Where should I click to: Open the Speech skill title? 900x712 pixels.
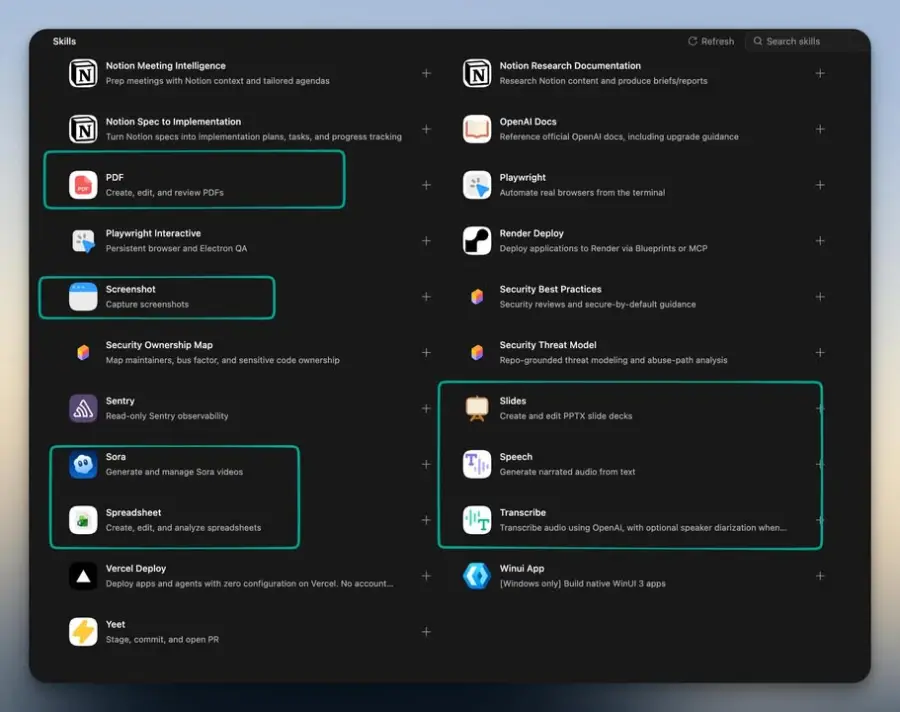(515, 456)
